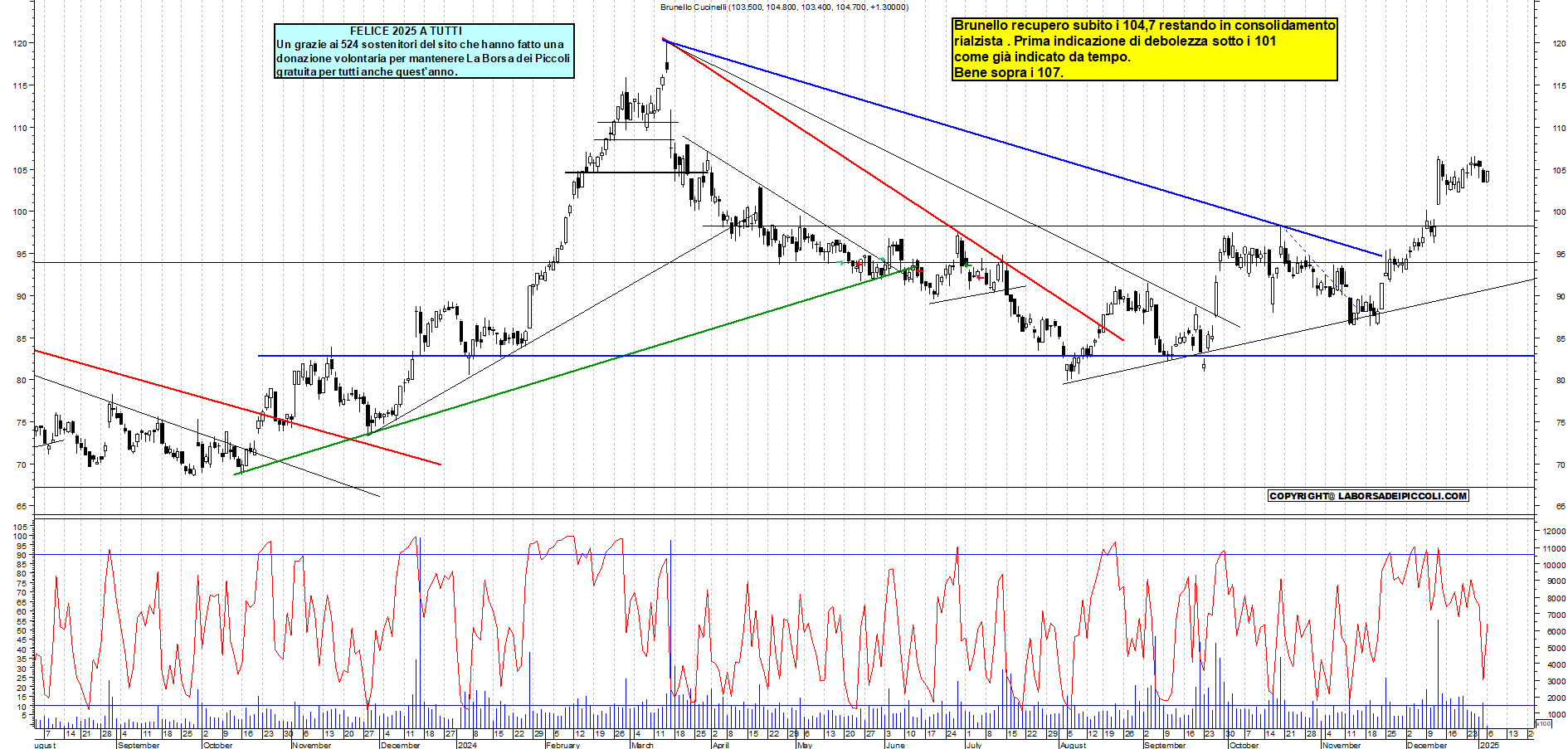1568x749 pixels.
Task: Click the 3000 value on volume axis
Action: click(1556, 681)
